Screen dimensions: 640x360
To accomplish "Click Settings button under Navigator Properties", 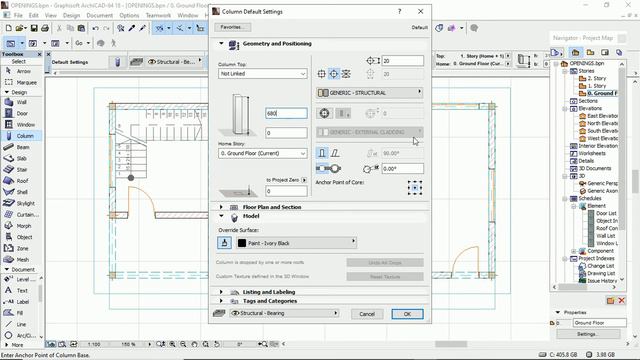I will pyautogui.click(x=588, y=334).
